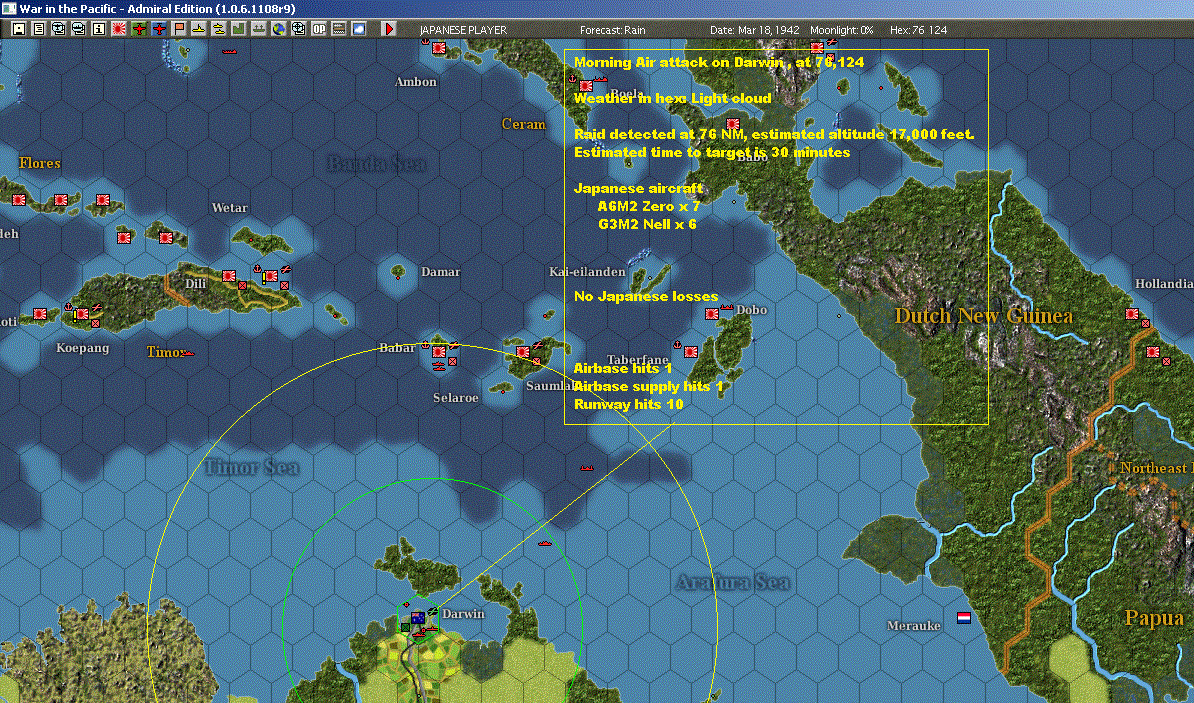1194x703 pixels.
Task: Select the Japanese base flag at Saumlaki
Action: [x=522, y=352]
